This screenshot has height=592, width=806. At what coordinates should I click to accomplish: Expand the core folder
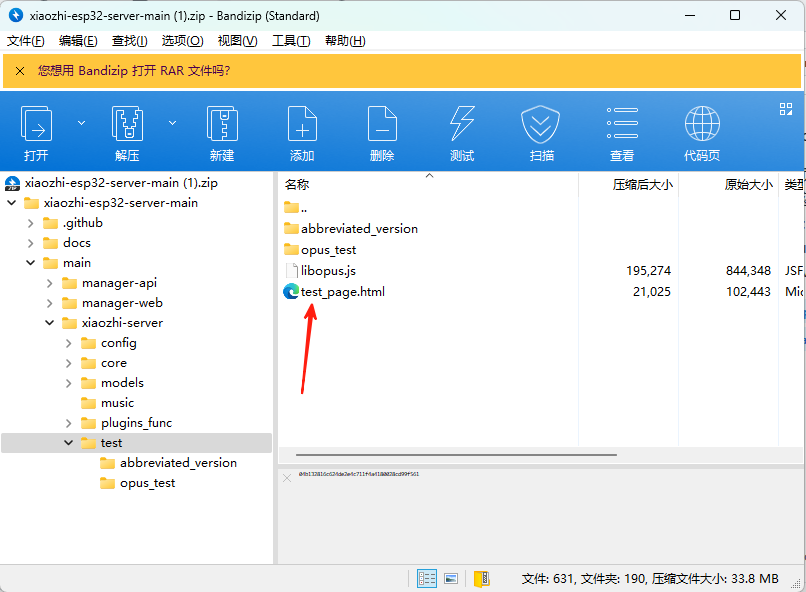(68, 363)
